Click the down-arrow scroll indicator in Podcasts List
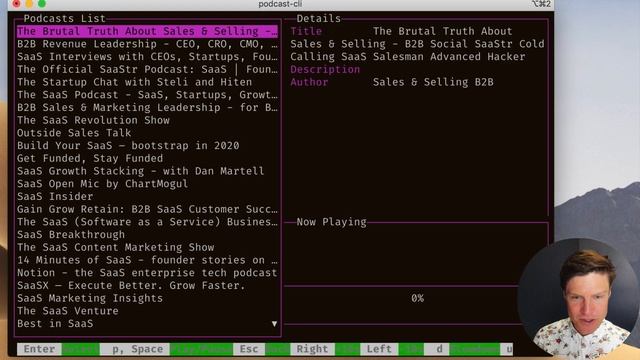 coord(274,324)
